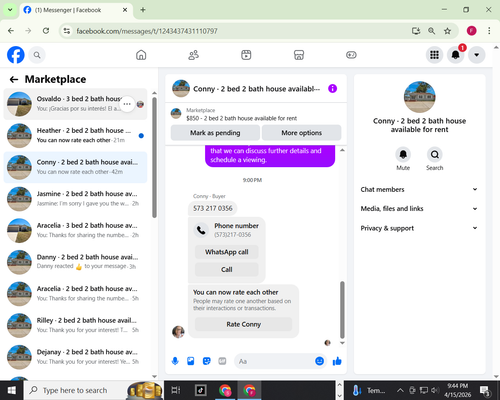Open Rilley conversation in the list
The width and height of the screenshot is (500, 400).
tap(75, 325)
